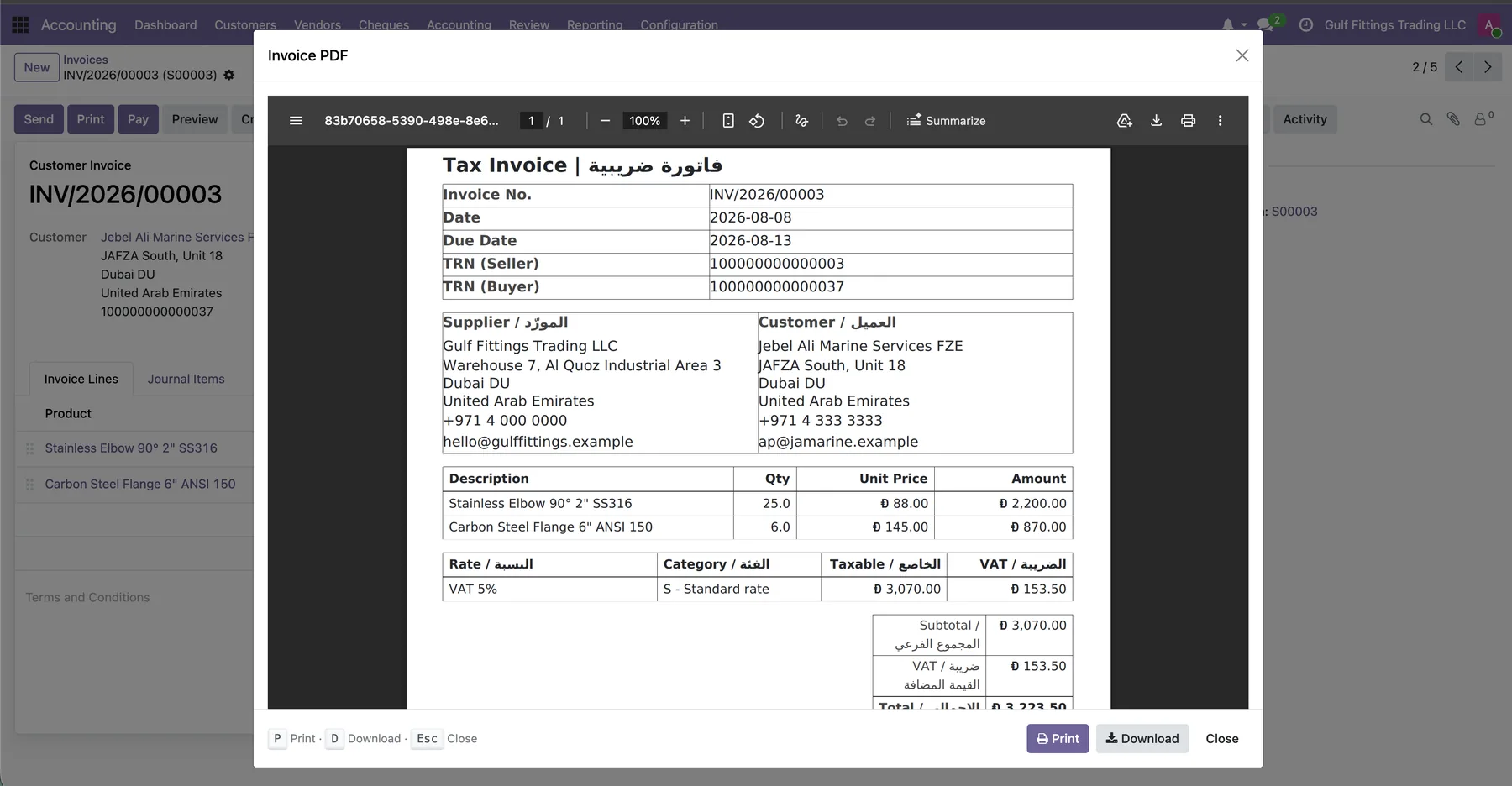Click the purple Print button
1512x786 pixels.
click(1058, 739)
